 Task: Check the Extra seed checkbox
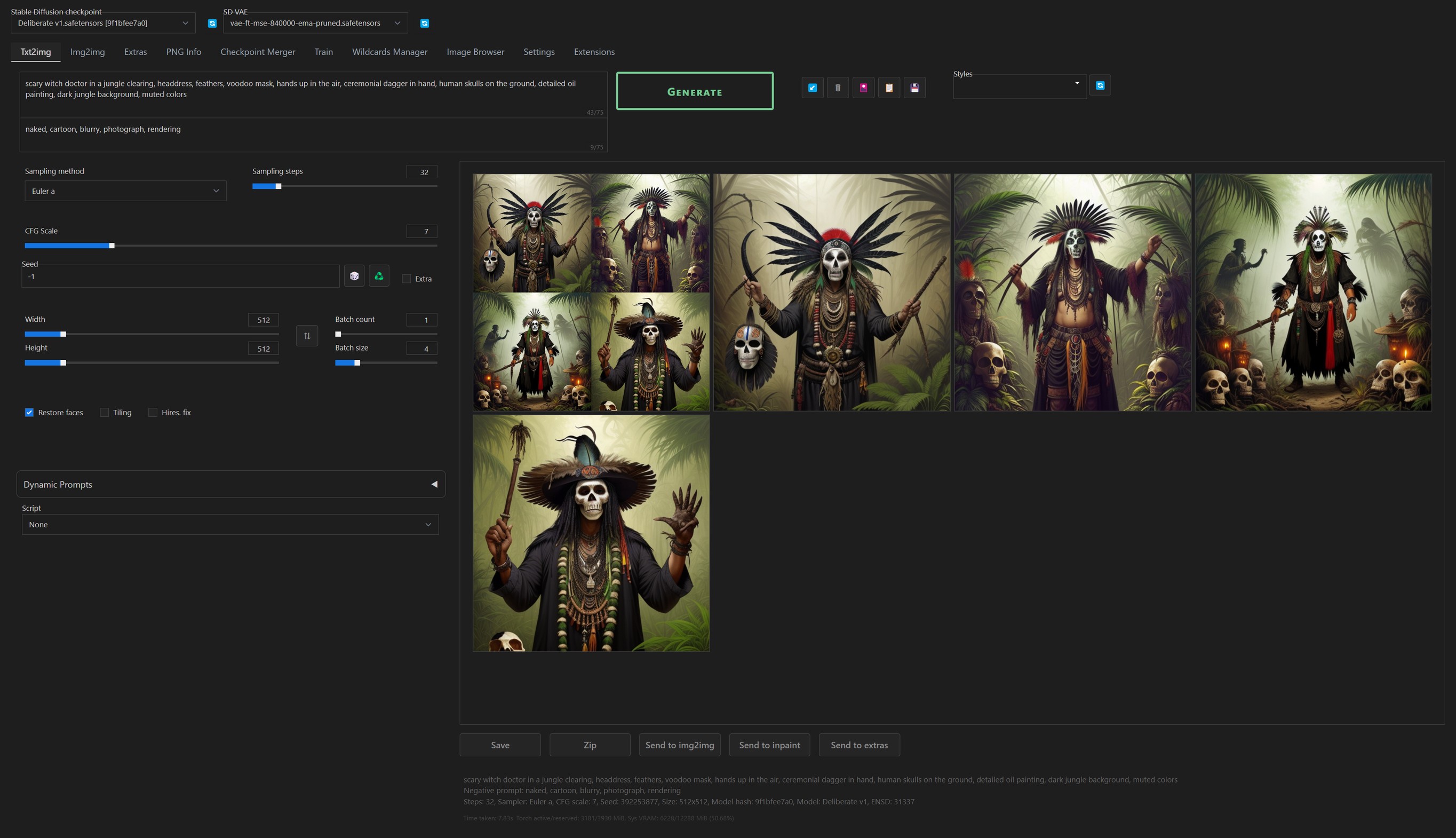click(407, 279)
